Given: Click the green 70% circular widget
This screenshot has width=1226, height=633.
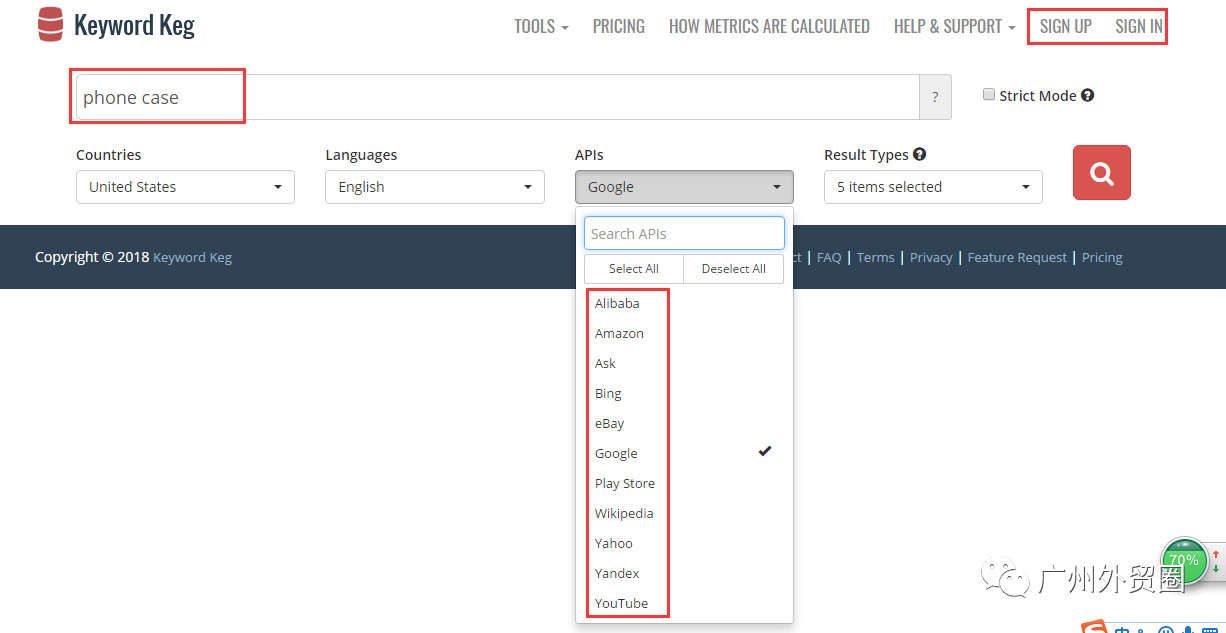Looking at the screenshot, I should tap(1184, 561).
